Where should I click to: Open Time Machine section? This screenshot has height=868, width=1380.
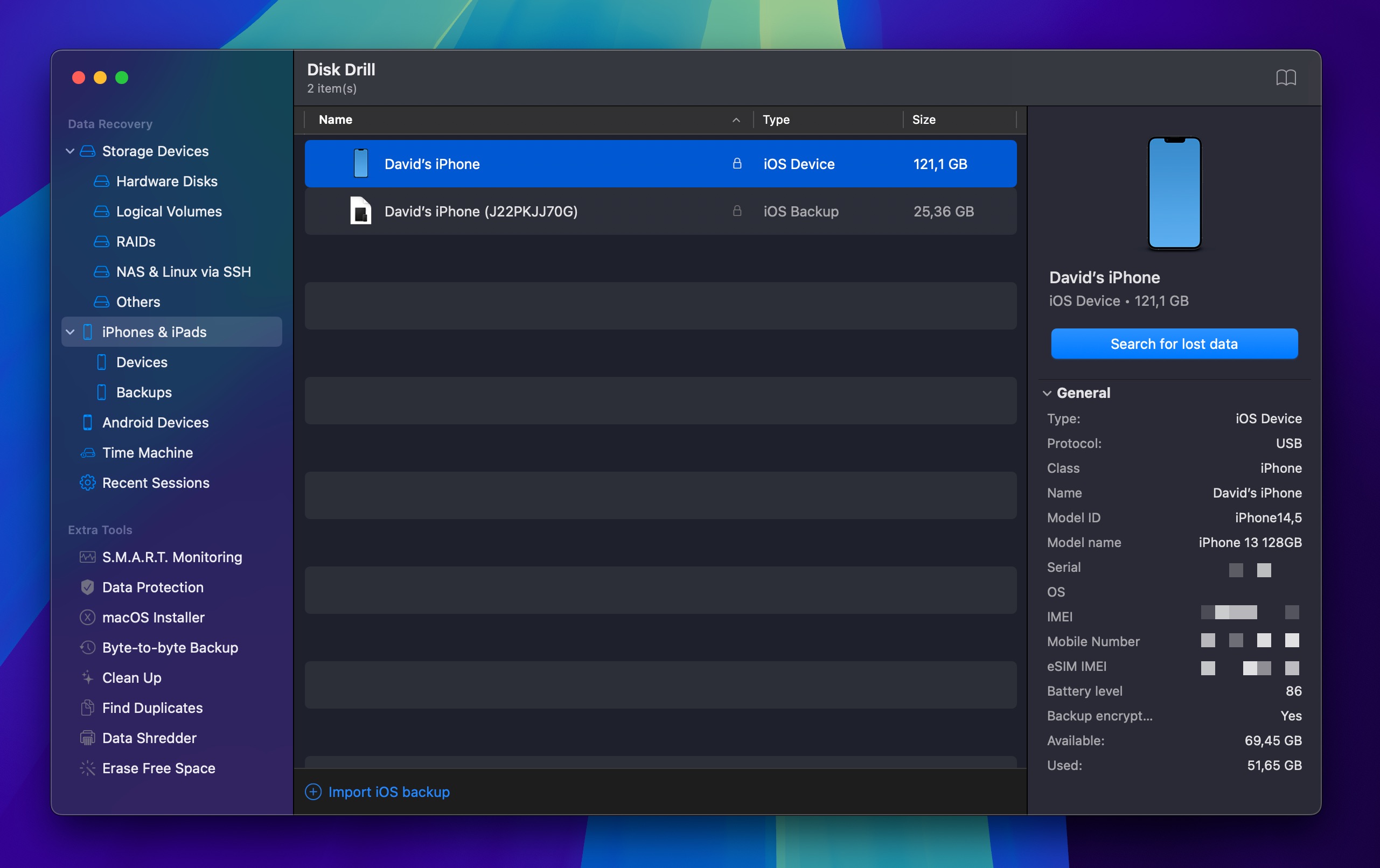[x=147, y=453]
